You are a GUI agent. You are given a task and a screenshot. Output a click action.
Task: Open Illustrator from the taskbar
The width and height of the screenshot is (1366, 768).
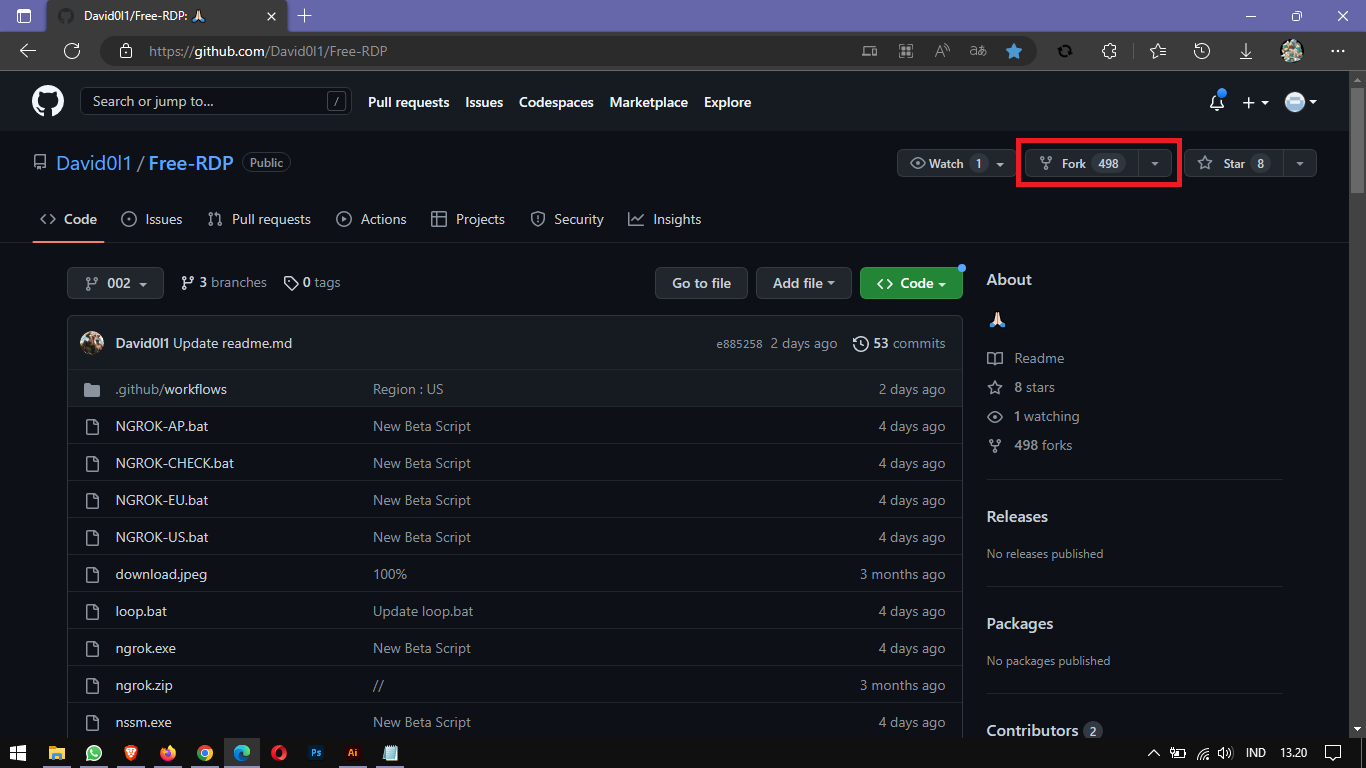tap(352, 753)
